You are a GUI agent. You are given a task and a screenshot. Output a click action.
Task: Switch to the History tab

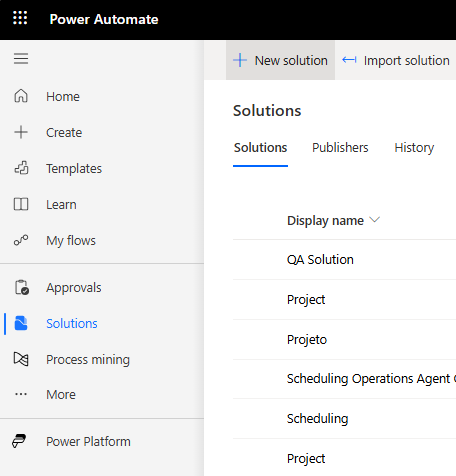(x=414, y=147)
